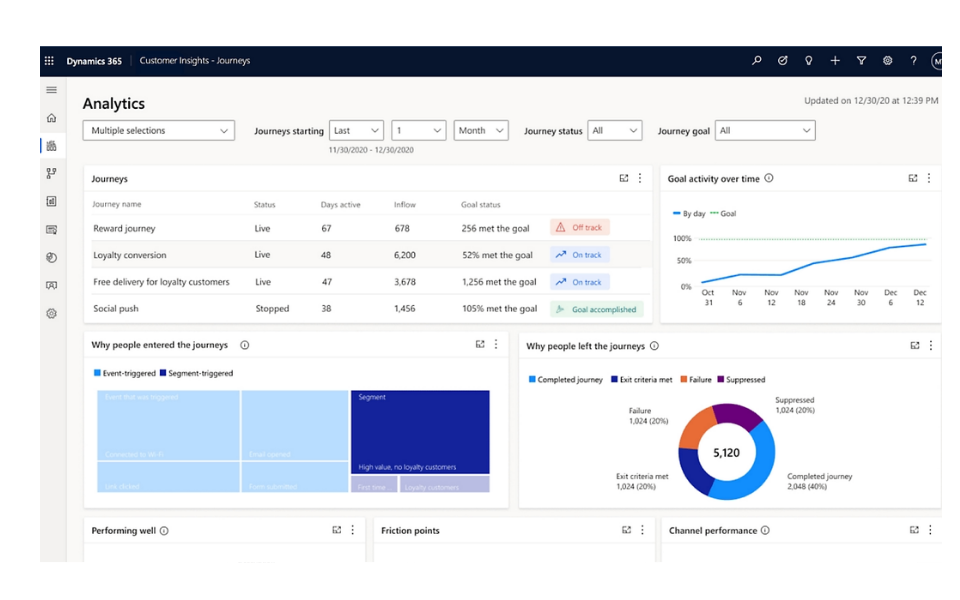Open the advanced filter funnel icon

coord(861,61)
